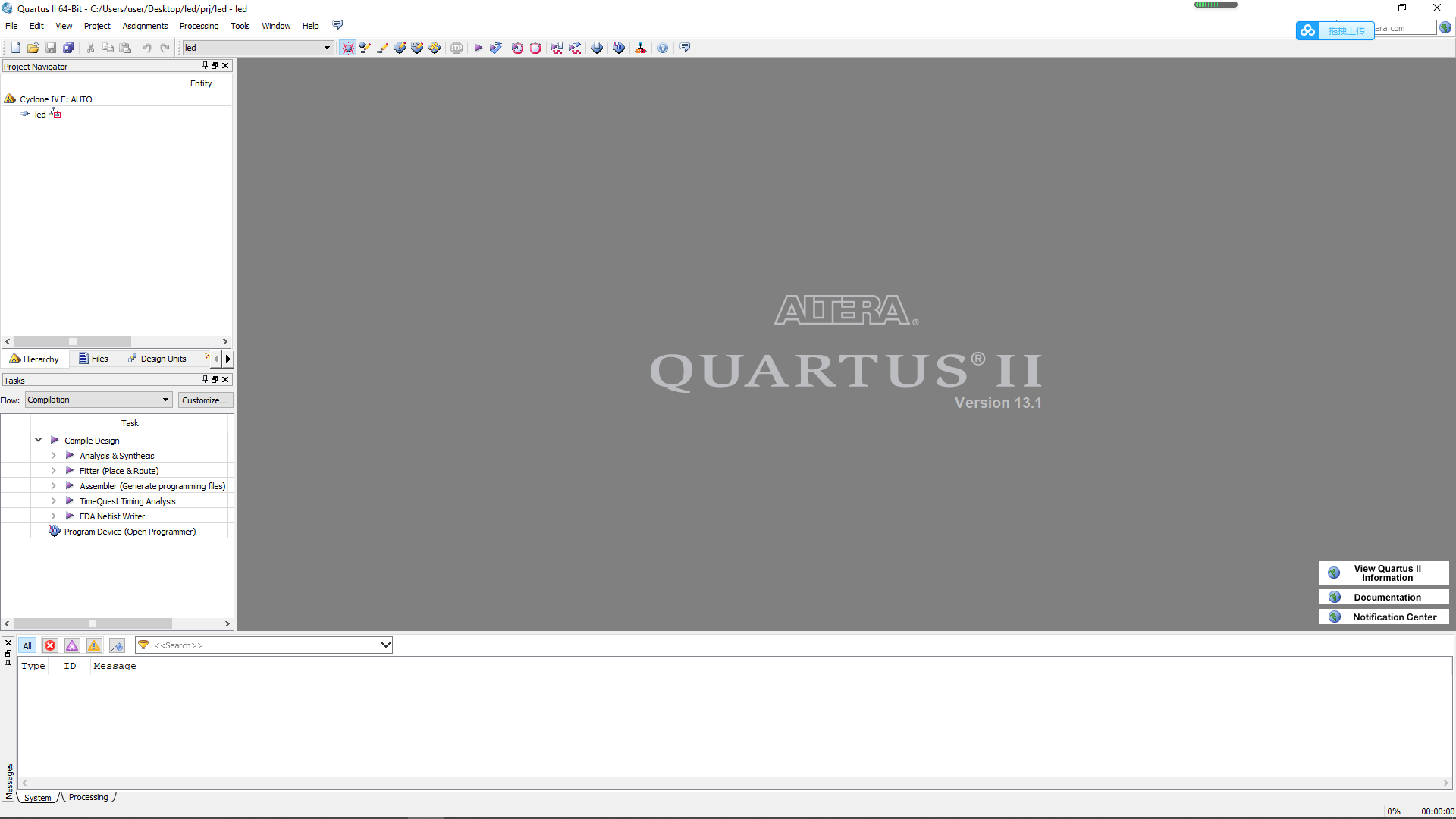Click the Stop Processing icon
Viewport: 1456px width, 819px height.
click(457, 48)
